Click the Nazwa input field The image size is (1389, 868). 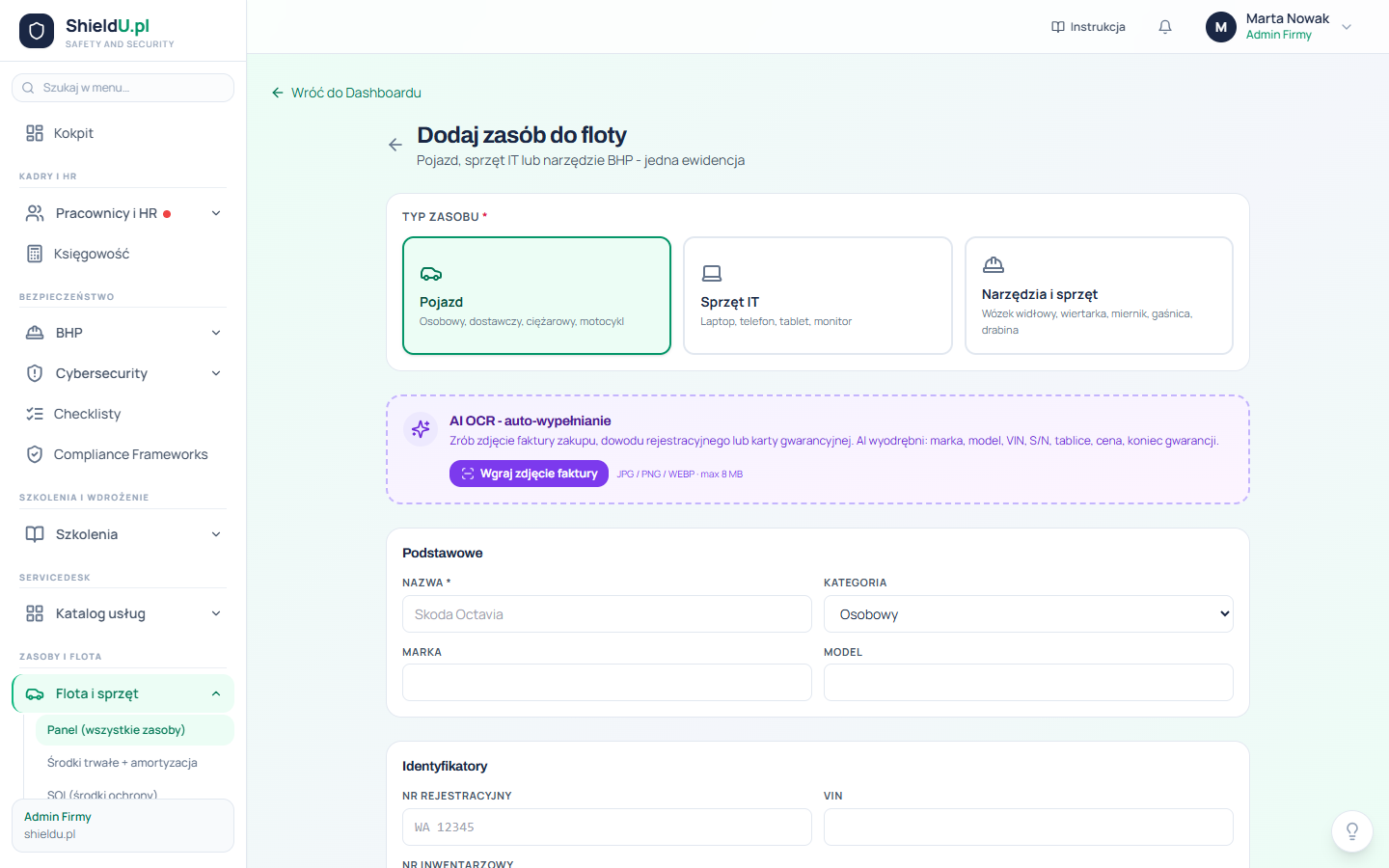click(x=607, y=614)
